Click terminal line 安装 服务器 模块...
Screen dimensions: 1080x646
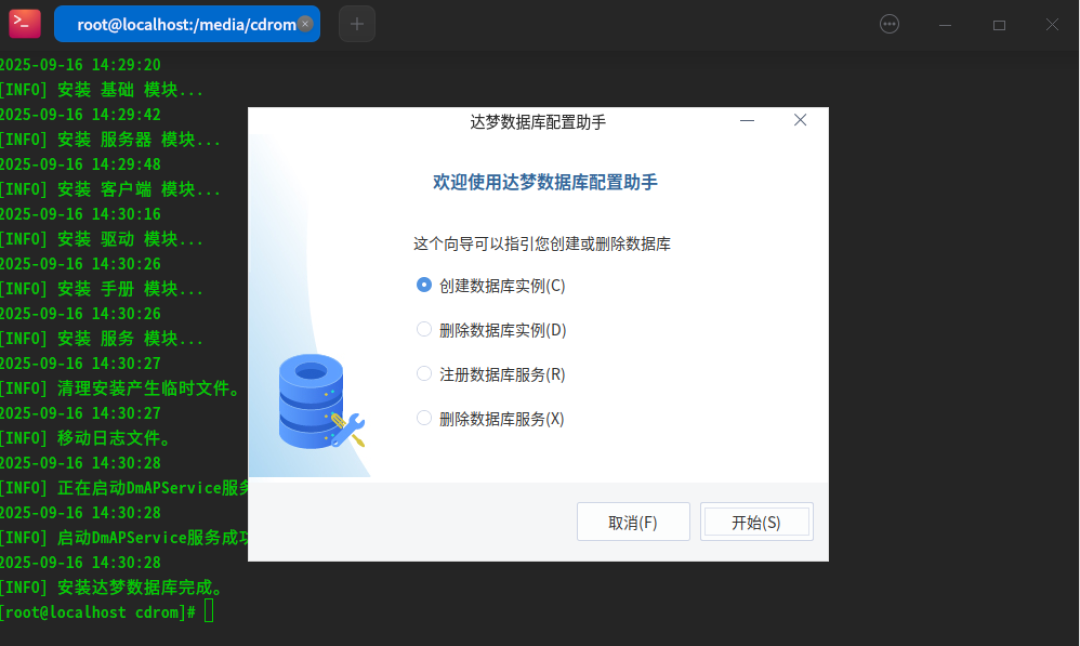tap(110, 139)
